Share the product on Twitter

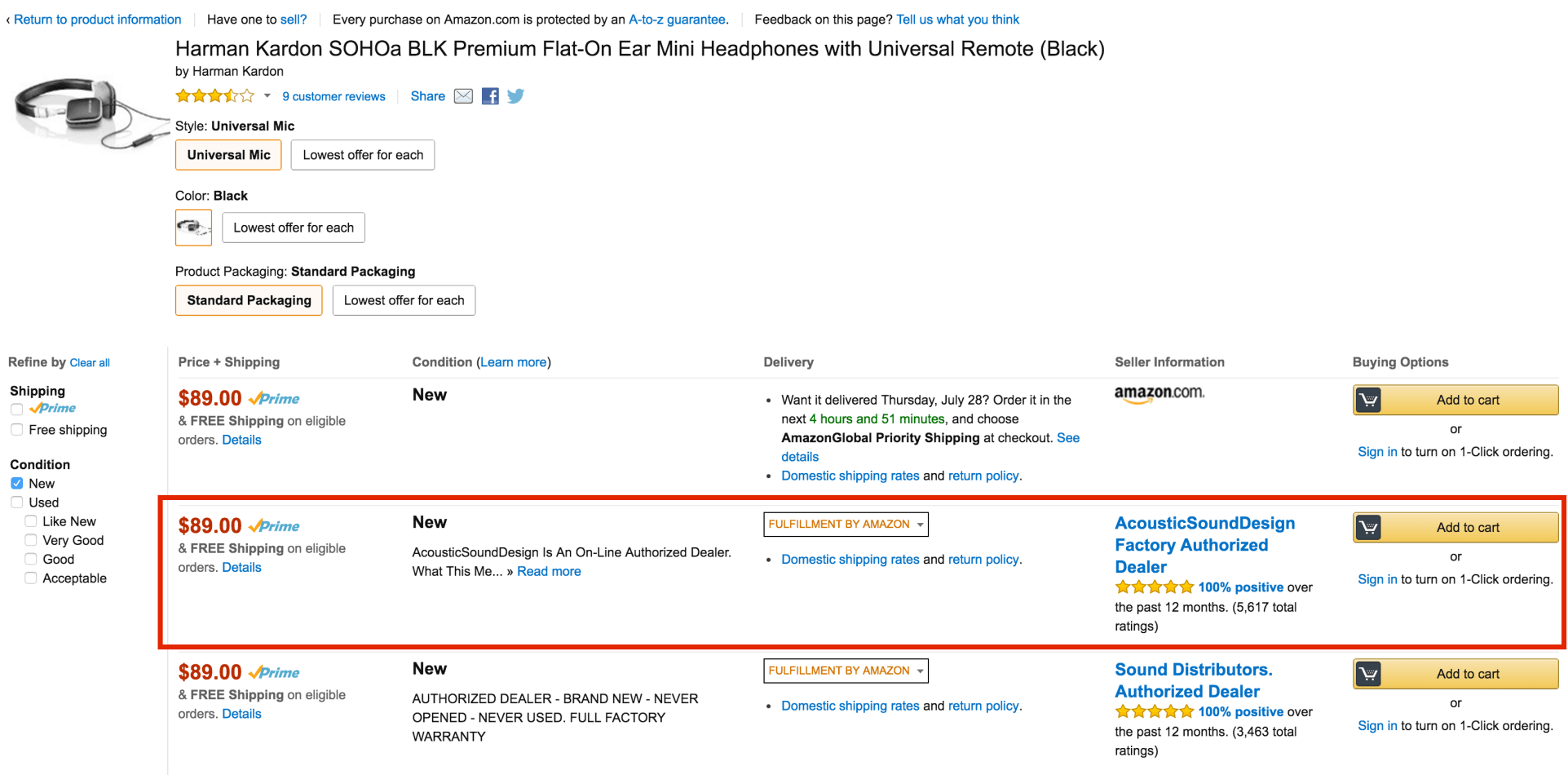pos(515,96)
